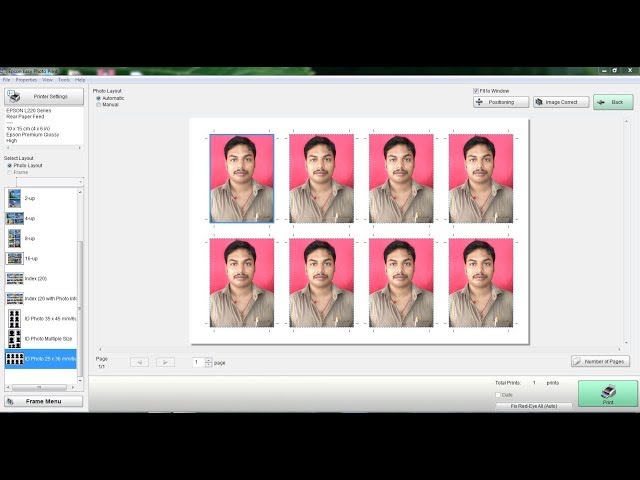Select ID Photo 25 x 36 mm layout icon
Image resolution: width=640 pixels, height=480 pixels.
(15, 359)
